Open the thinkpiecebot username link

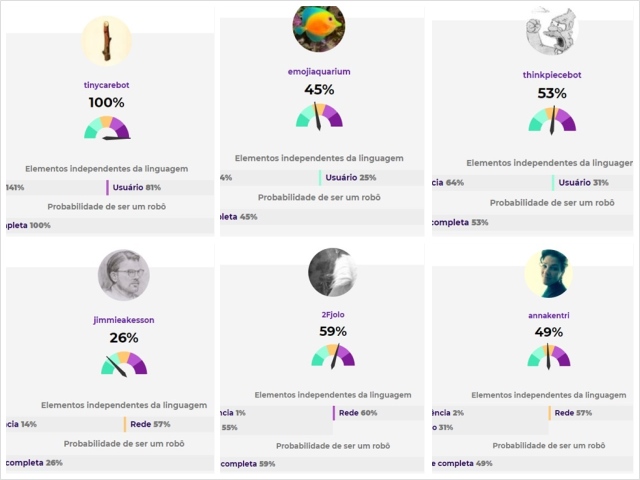point(551,75)
